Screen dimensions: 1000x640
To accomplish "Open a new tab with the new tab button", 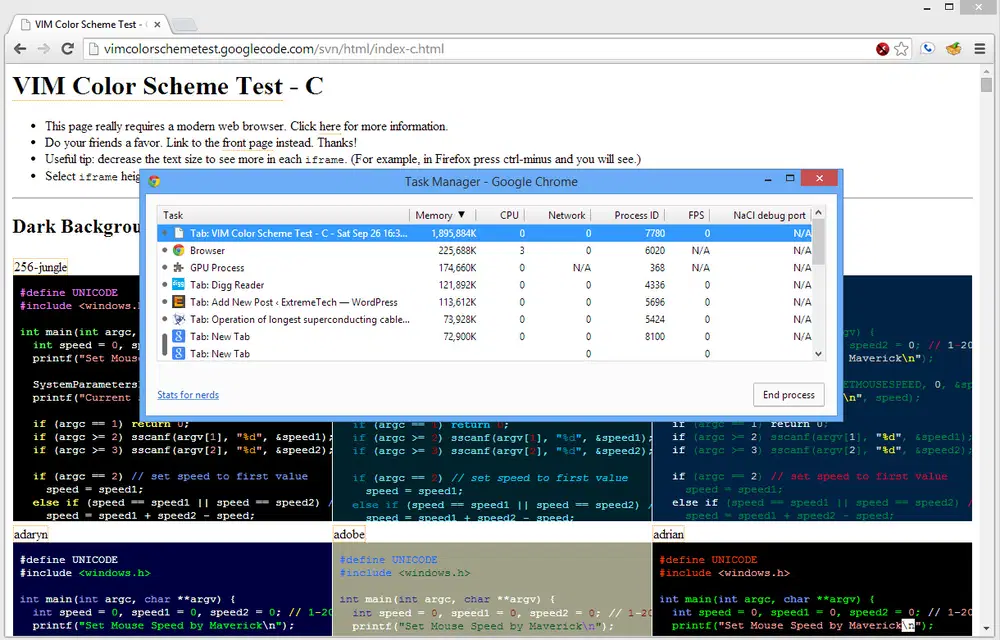I will pos(184,25).
